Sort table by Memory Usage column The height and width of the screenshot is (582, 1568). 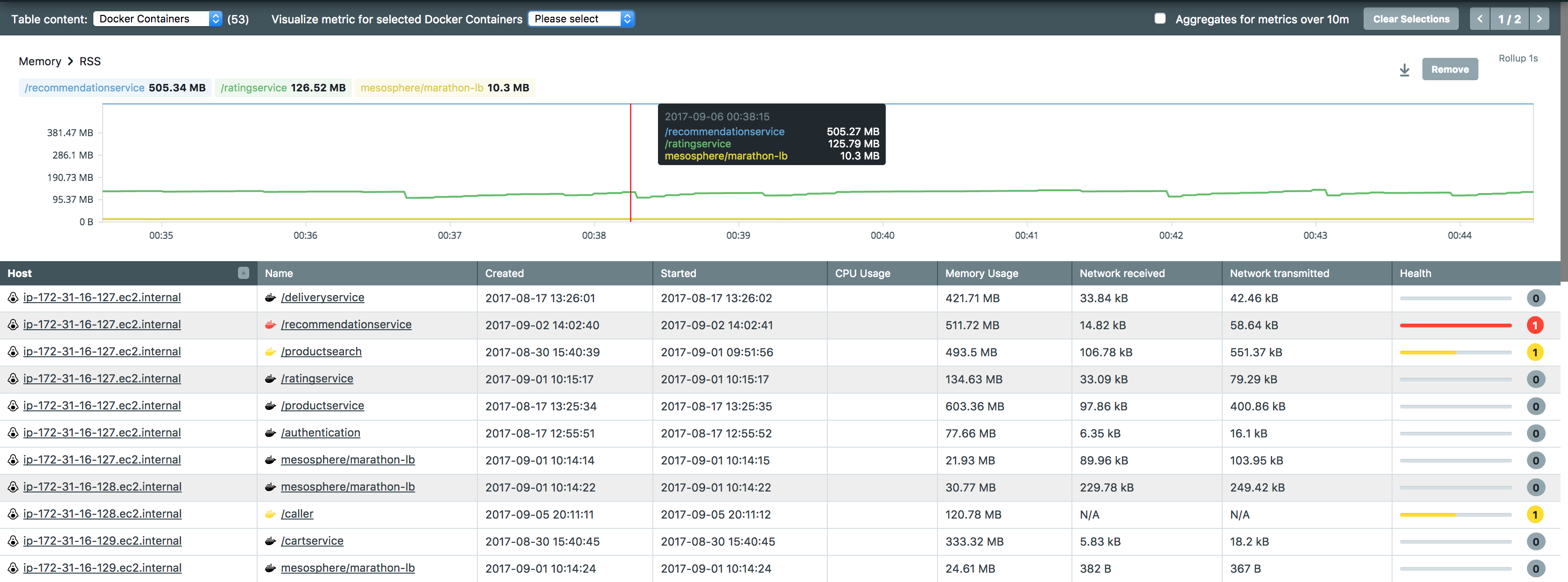coord(981,274)
